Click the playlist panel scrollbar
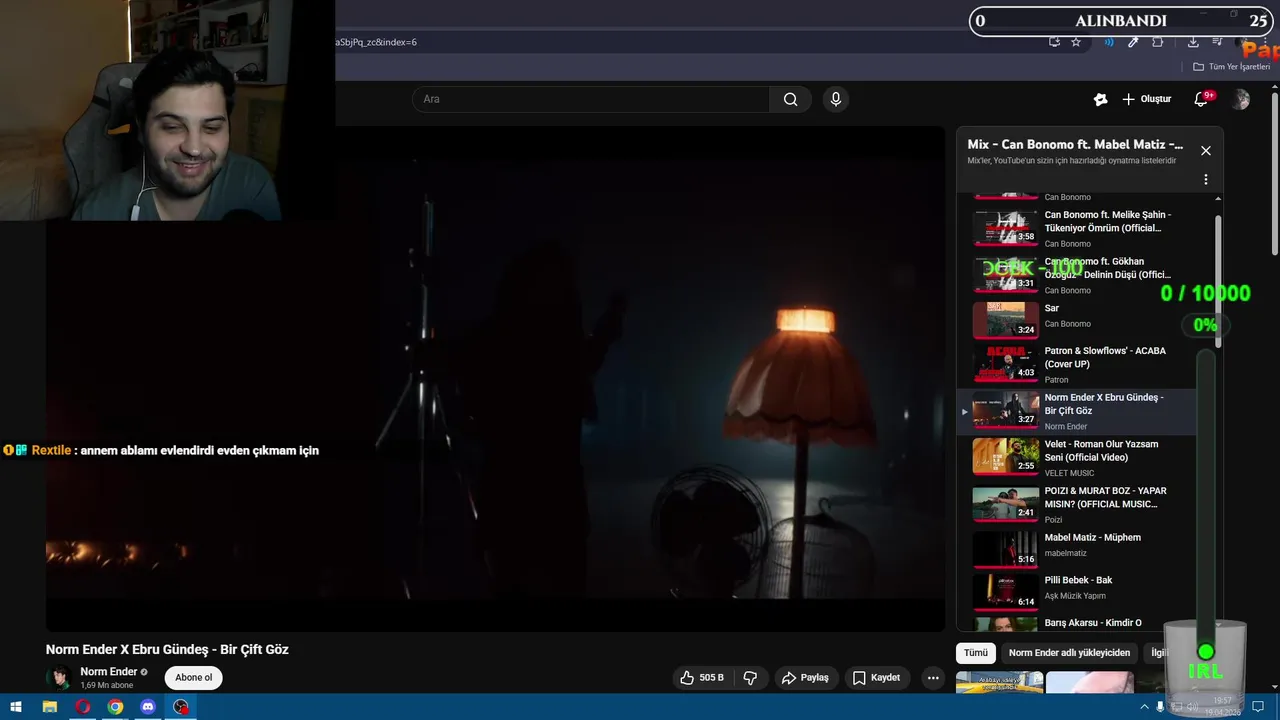Screen dimensions: 1280x720 [1218, 280]
